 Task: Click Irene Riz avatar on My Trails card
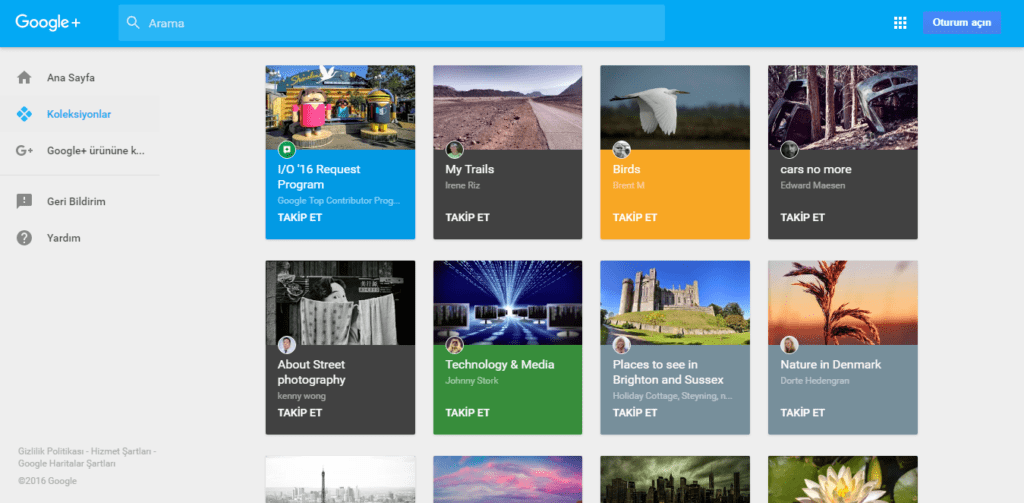[455, 150]
